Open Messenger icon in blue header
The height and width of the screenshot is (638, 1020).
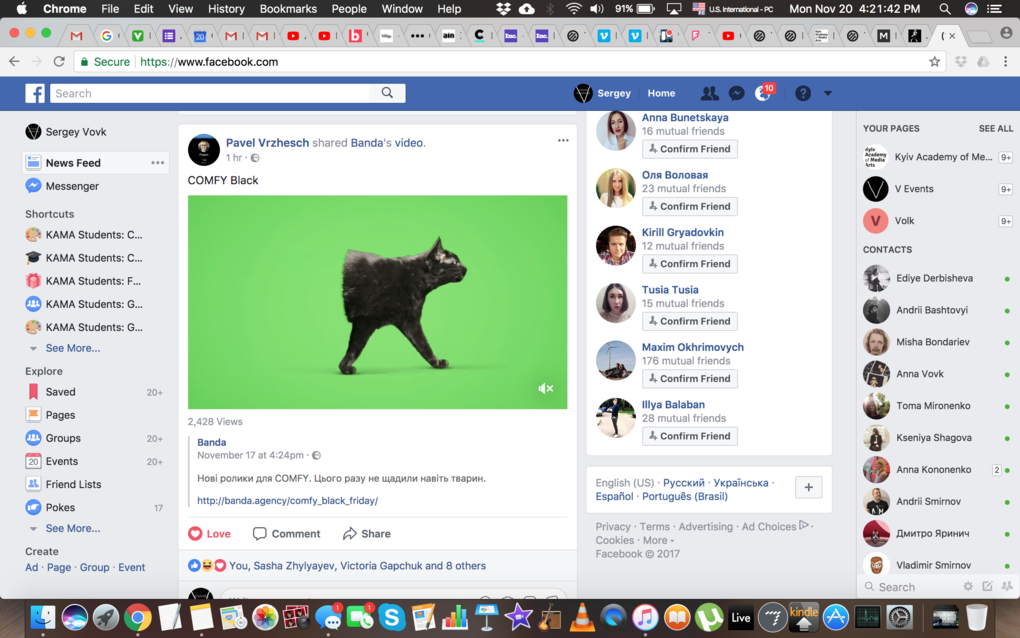pos(736,94)
